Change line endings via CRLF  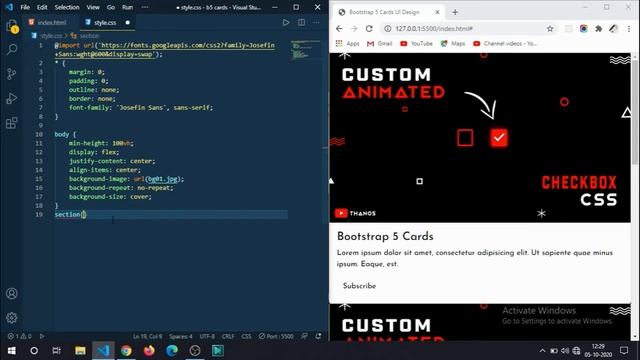click(x=228, y=336)
